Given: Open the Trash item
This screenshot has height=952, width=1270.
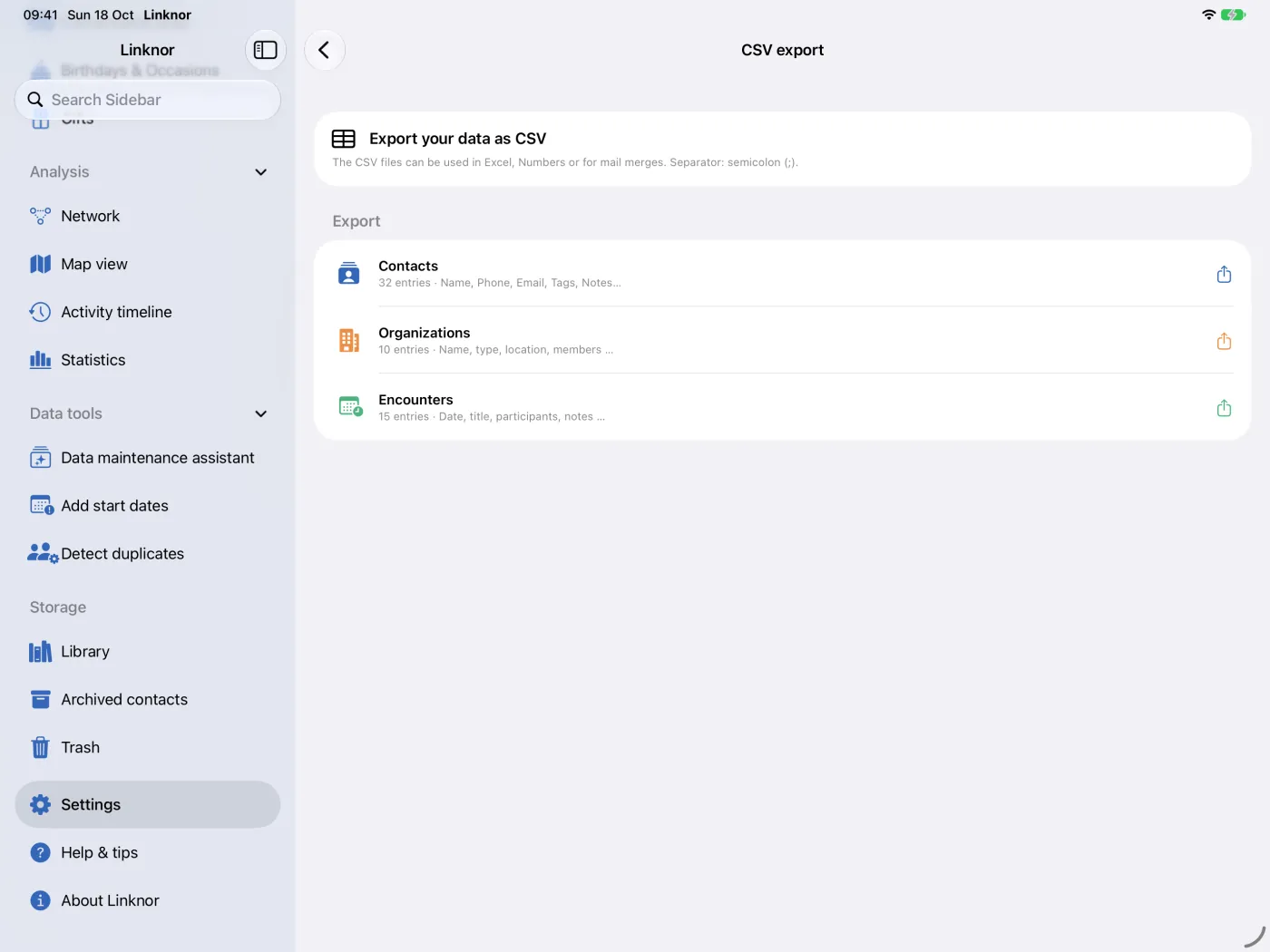Looking at the screenshot, I should 148,748.
